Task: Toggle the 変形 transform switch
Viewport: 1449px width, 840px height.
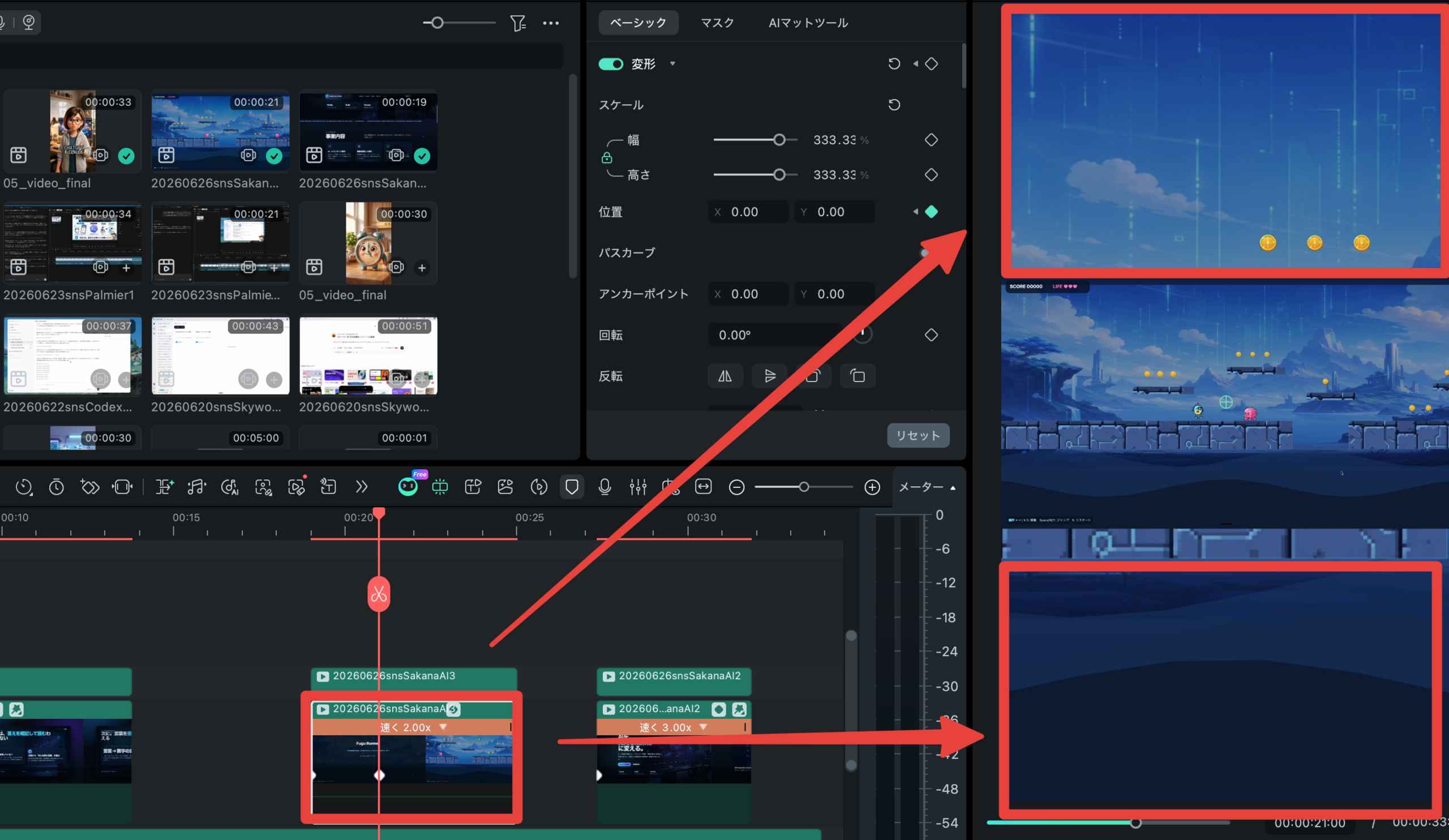Action: coord(611,64)
